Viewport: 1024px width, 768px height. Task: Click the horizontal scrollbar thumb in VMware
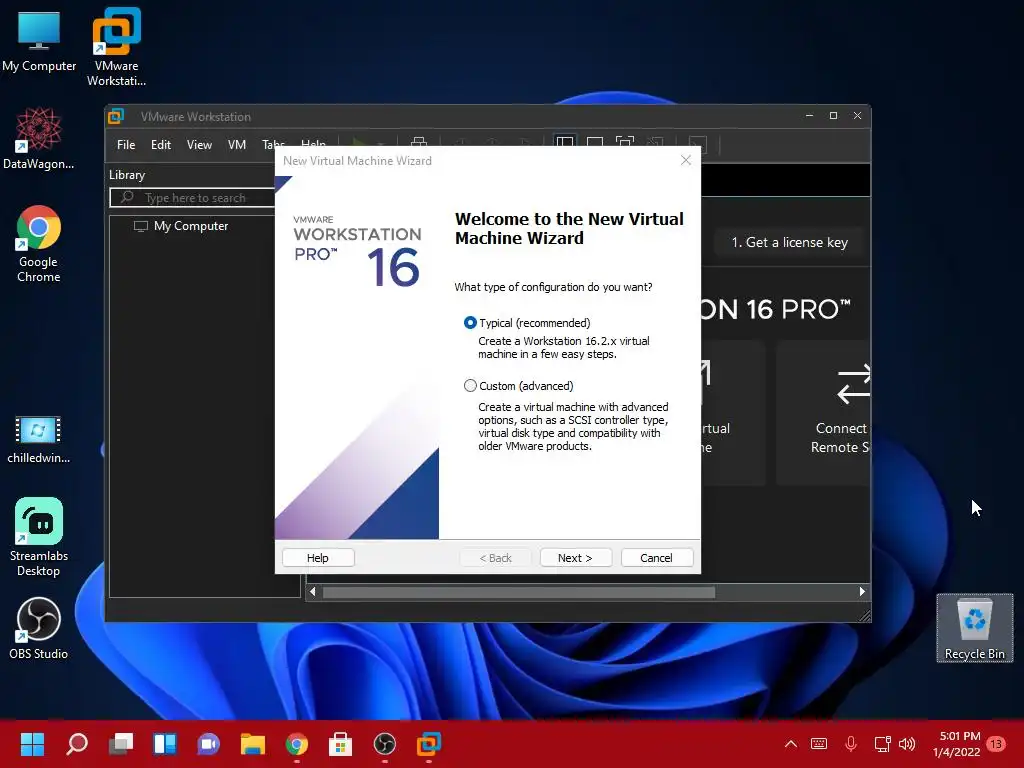[519, 592]
